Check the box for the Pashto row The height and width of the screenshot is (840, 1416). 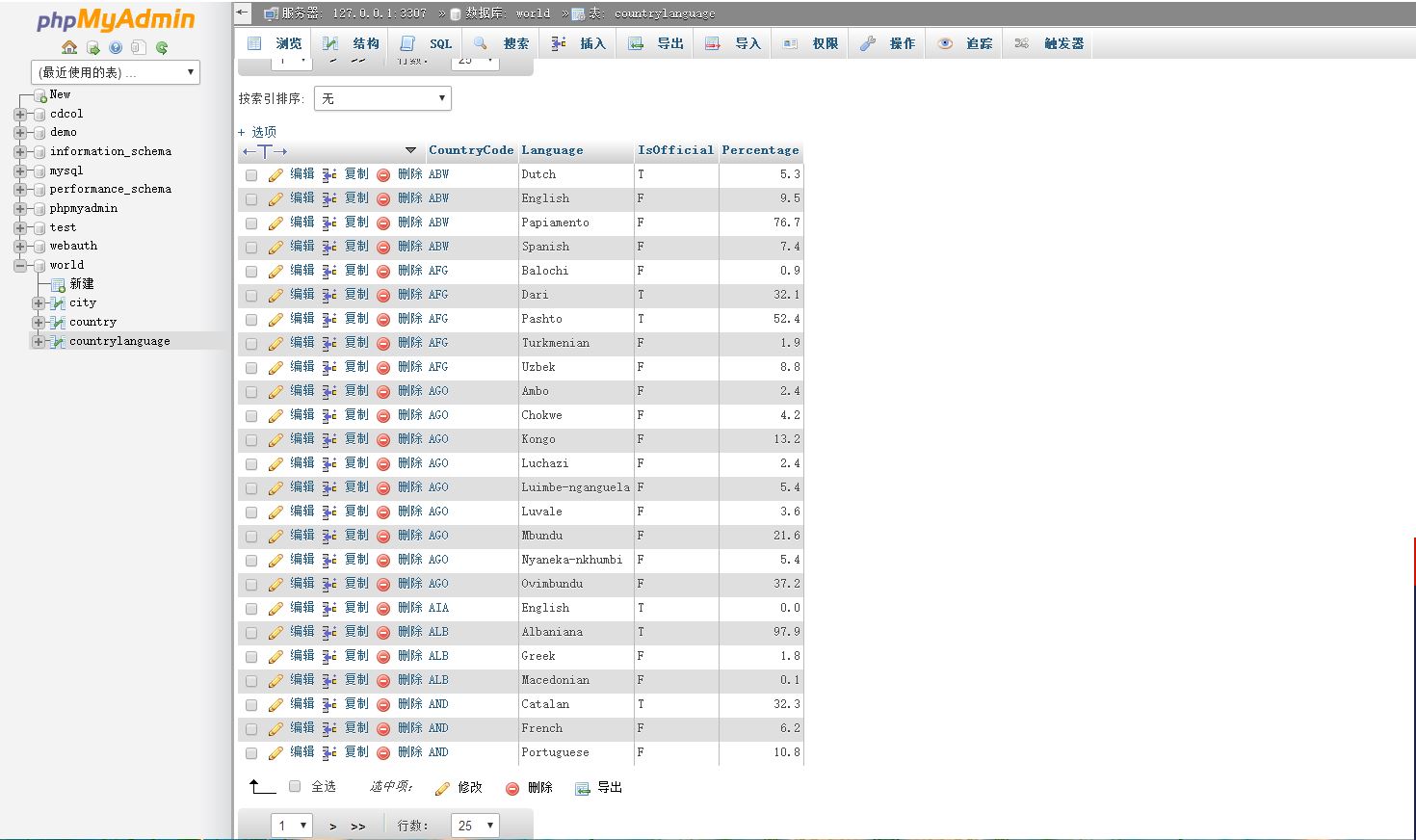tap(251, 320)
